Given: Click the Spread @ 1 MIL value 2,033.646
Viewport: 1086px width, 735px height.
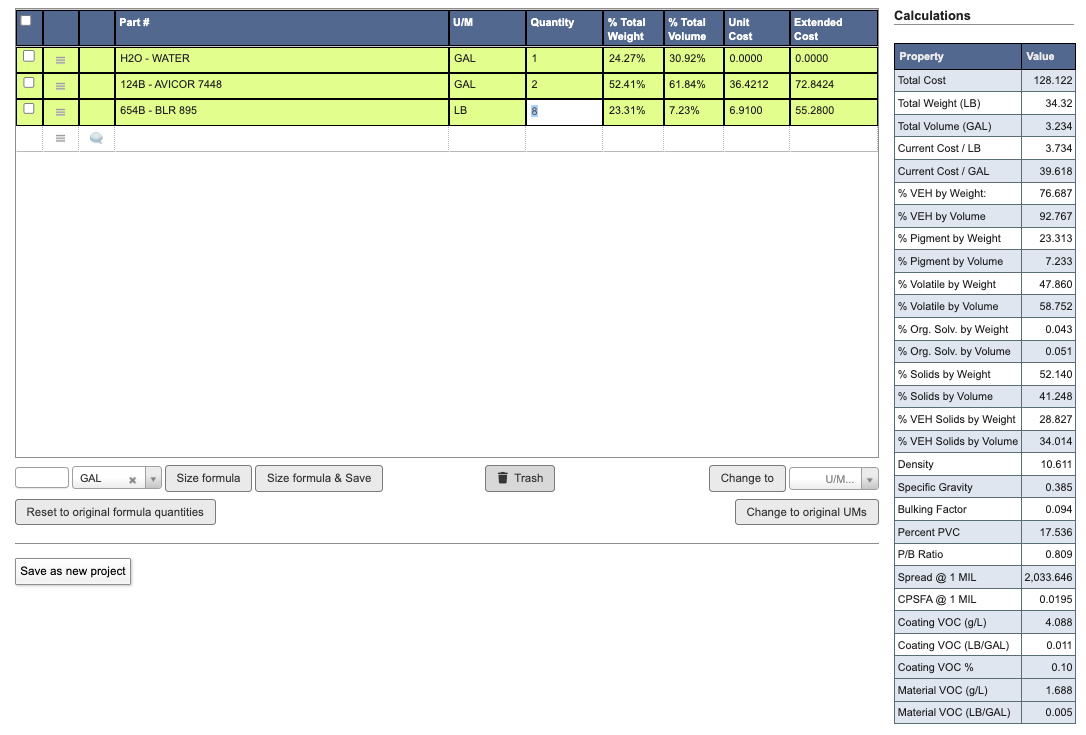Looking at the screenshot, I should click(1048, 577).
